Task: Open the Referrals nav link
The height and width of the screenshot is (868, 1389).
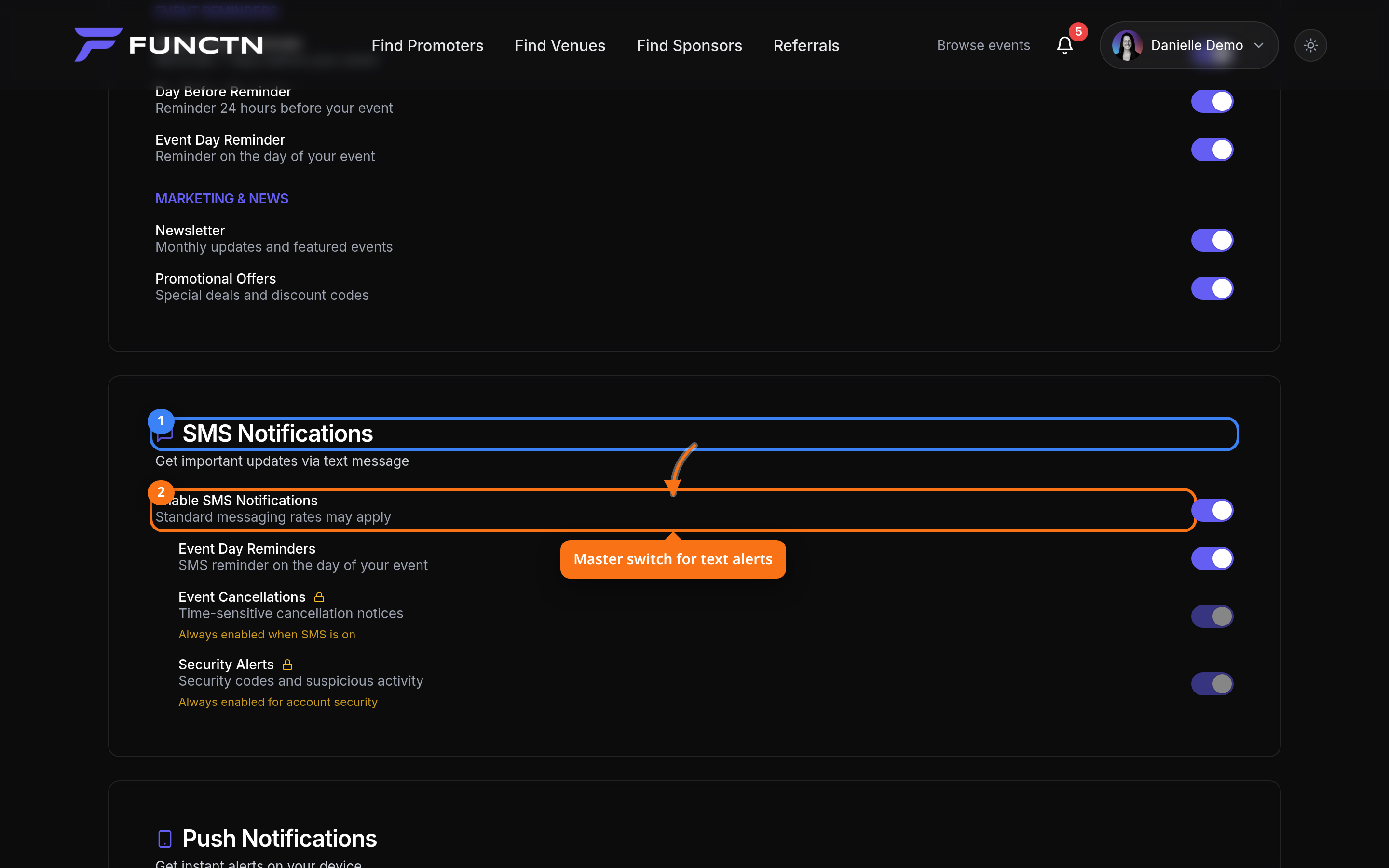Action: (806, 45)
